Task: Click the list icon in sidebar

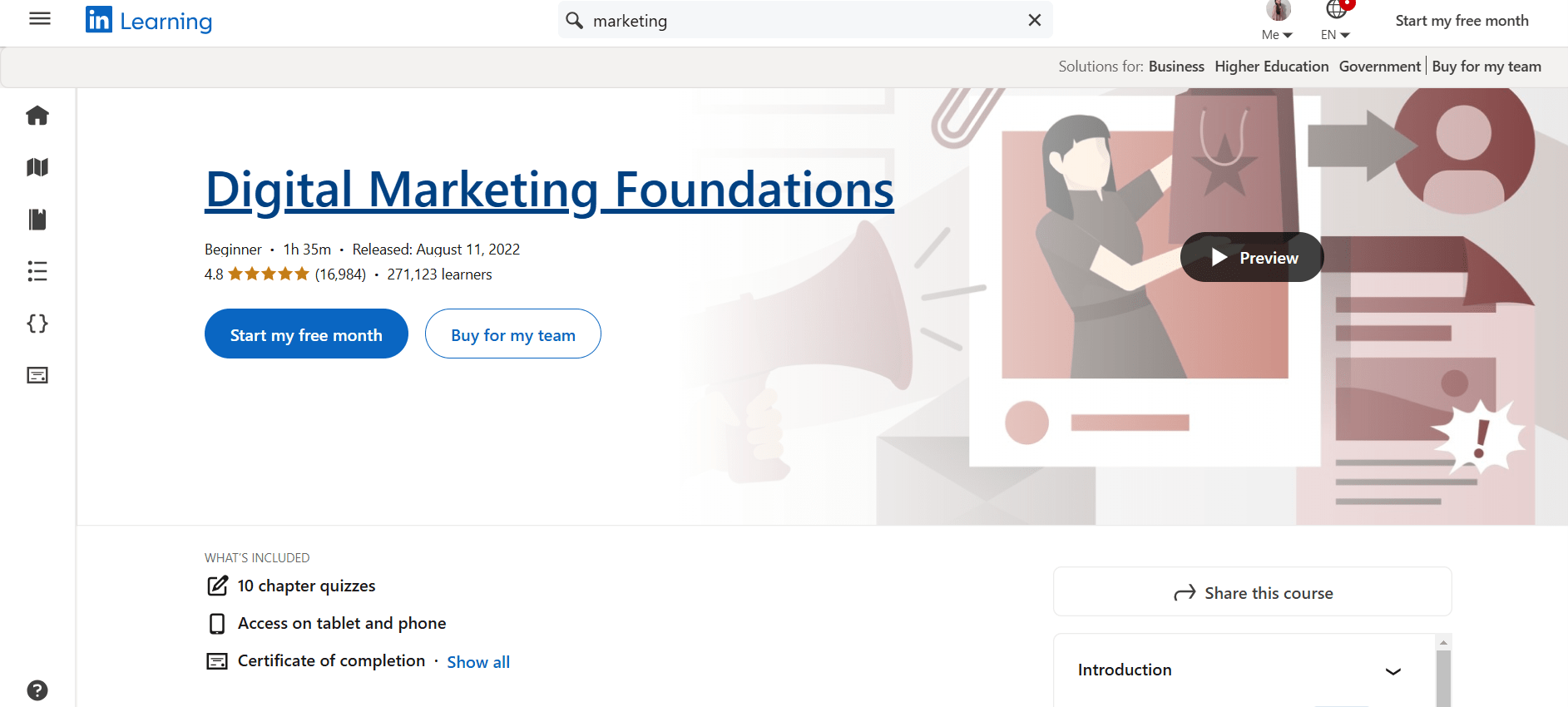Action: pos(37,271)
